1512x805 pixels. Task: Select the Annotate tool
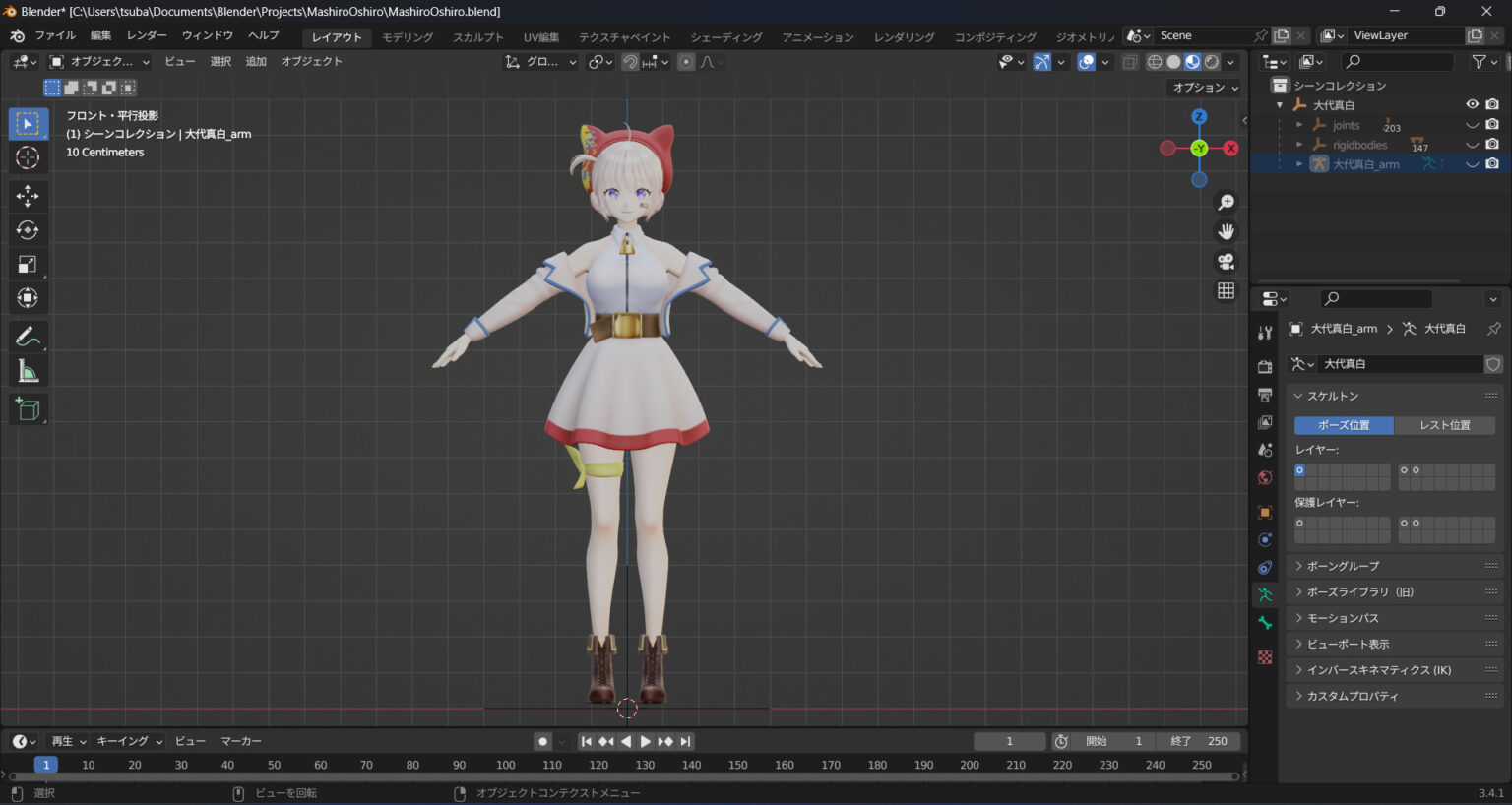click(x=27, y=336)
